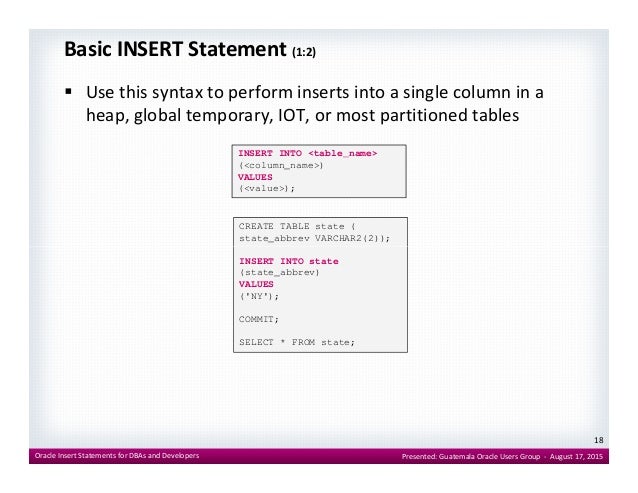Screen dimensions: 638x493
Task: Click the INSERT INTO <table_name> syntax line
Action: tap(308, 153)
